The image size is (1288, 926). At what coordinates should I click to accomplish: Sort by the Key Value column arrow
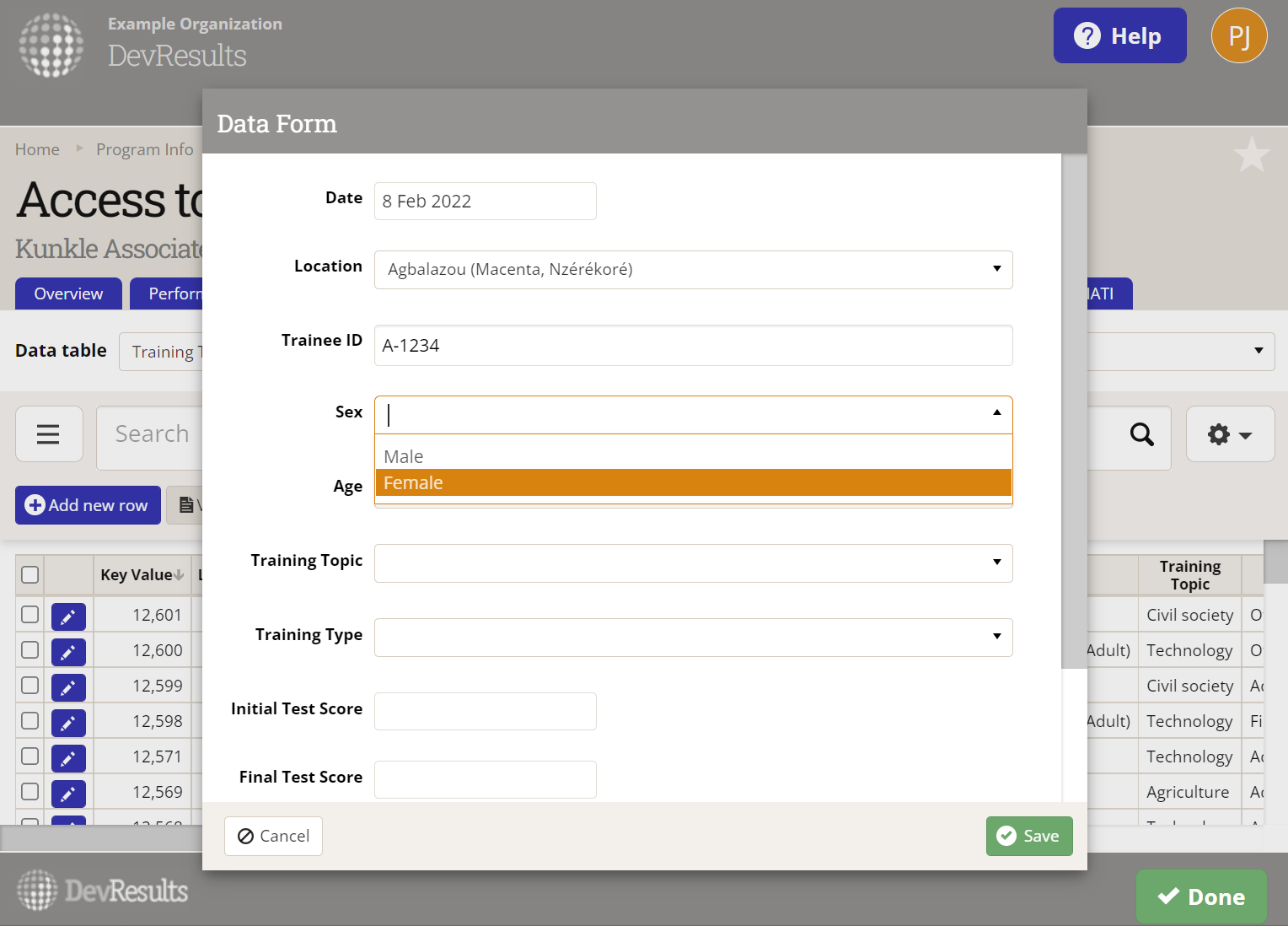(179, 575)
